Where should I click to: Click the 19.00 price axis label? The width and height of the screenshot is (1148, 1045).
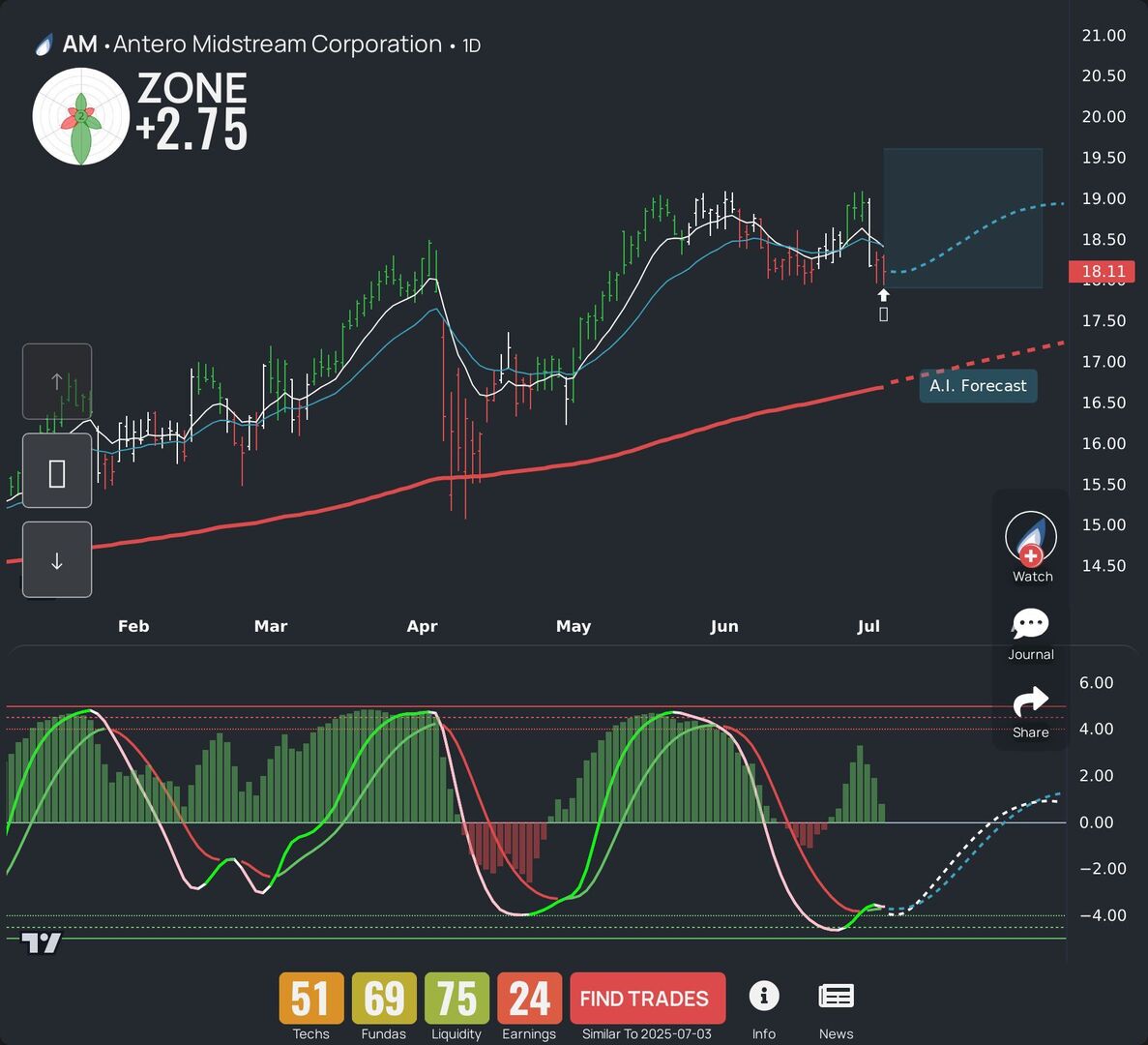point(1104,198)
